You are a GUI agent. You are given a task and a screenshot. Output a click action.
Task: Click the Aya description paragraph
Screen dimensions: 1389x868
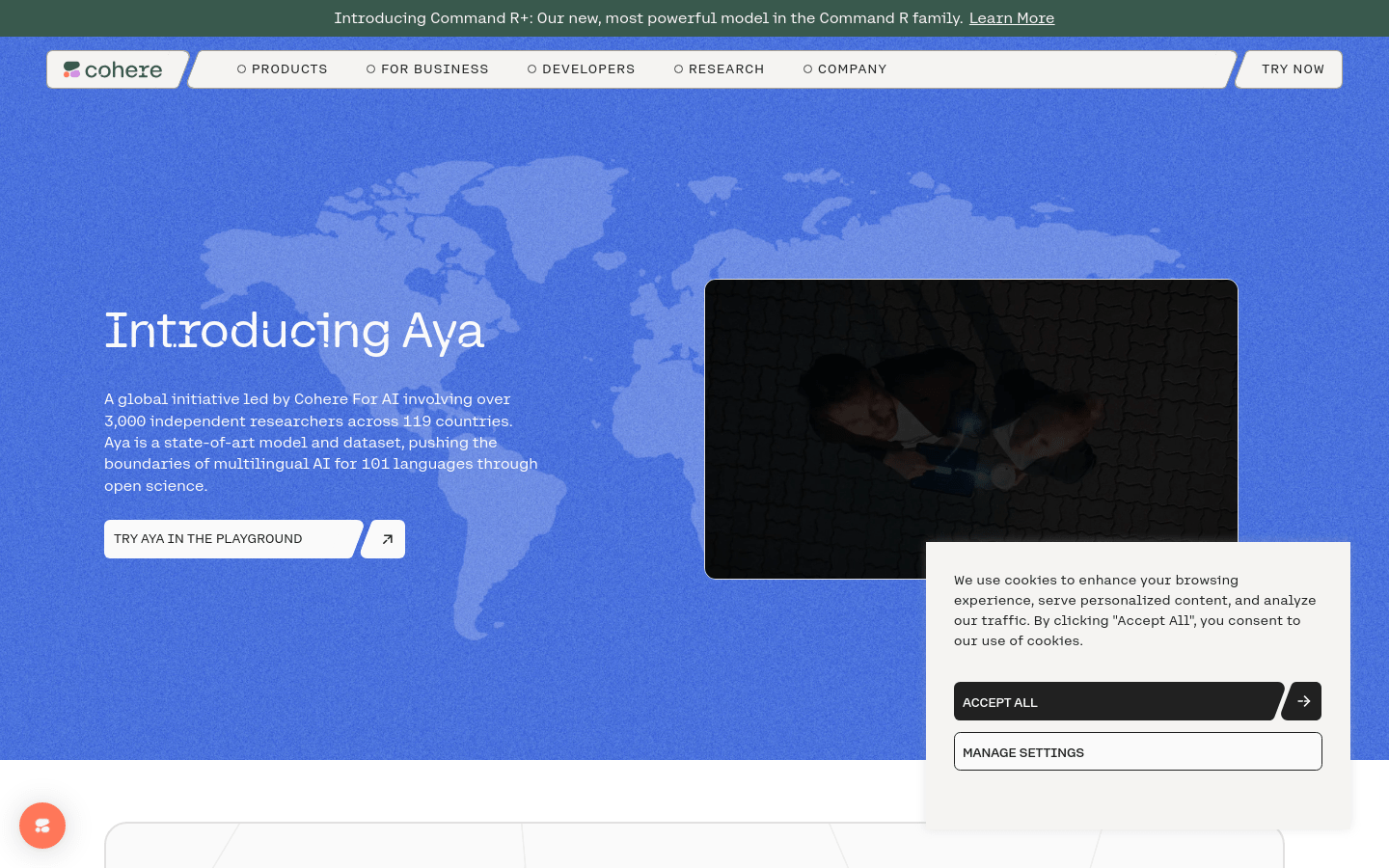321,442
